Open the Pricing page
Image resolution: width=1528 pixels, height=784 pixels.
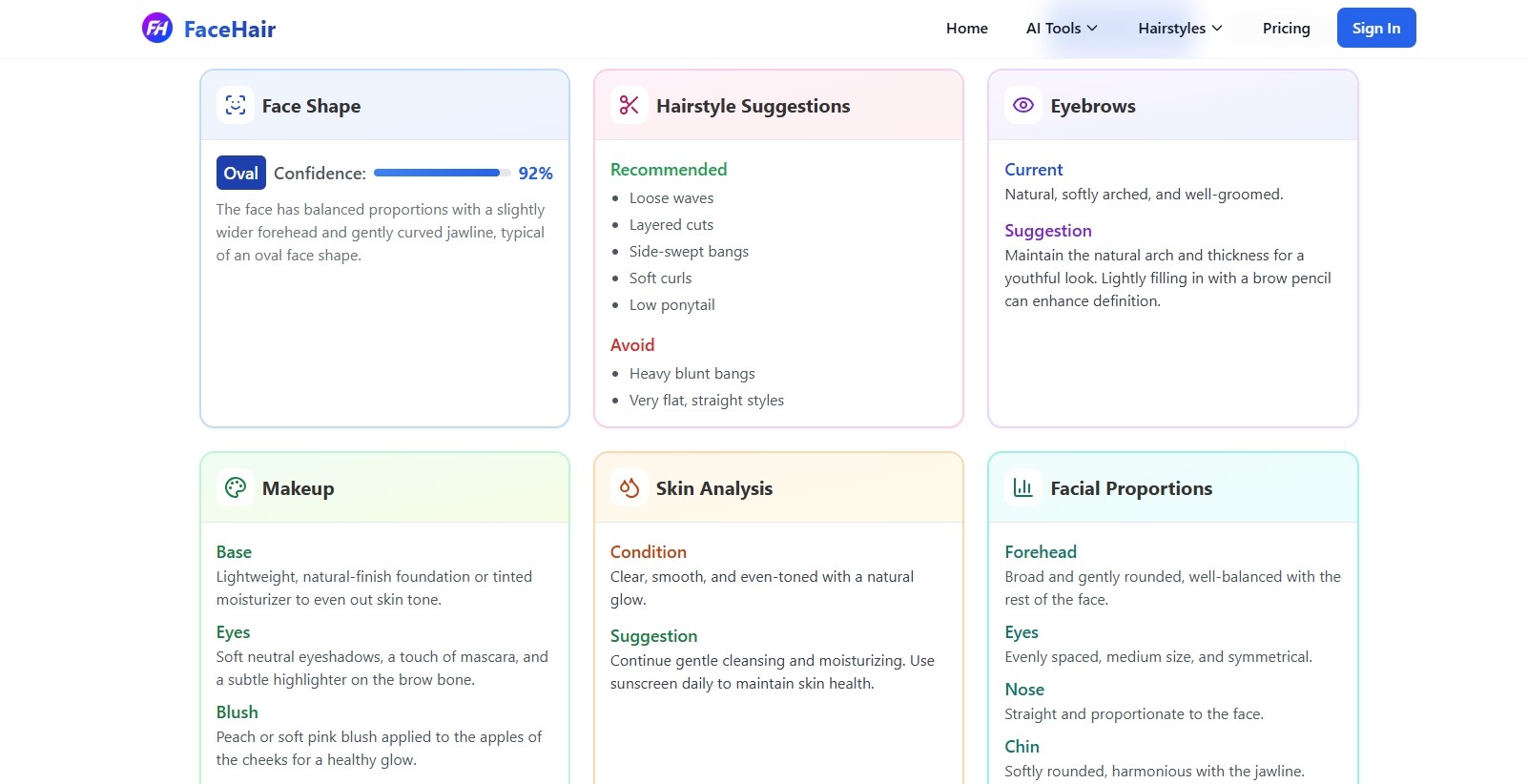tap(1286, 29)
